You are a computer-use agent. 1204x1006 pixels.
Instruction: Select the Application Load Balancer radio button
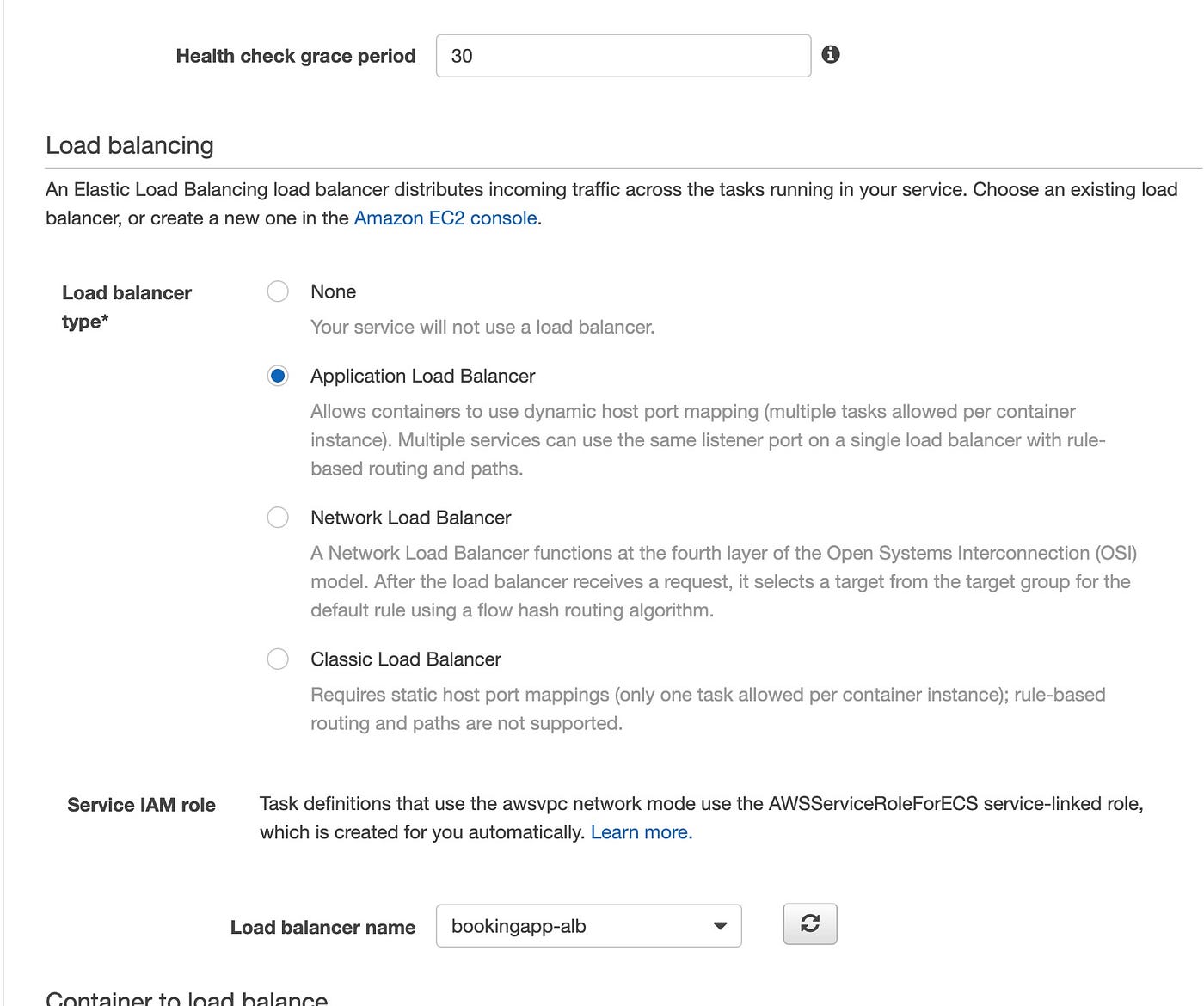pyautogui.click(x=278, y=376)
